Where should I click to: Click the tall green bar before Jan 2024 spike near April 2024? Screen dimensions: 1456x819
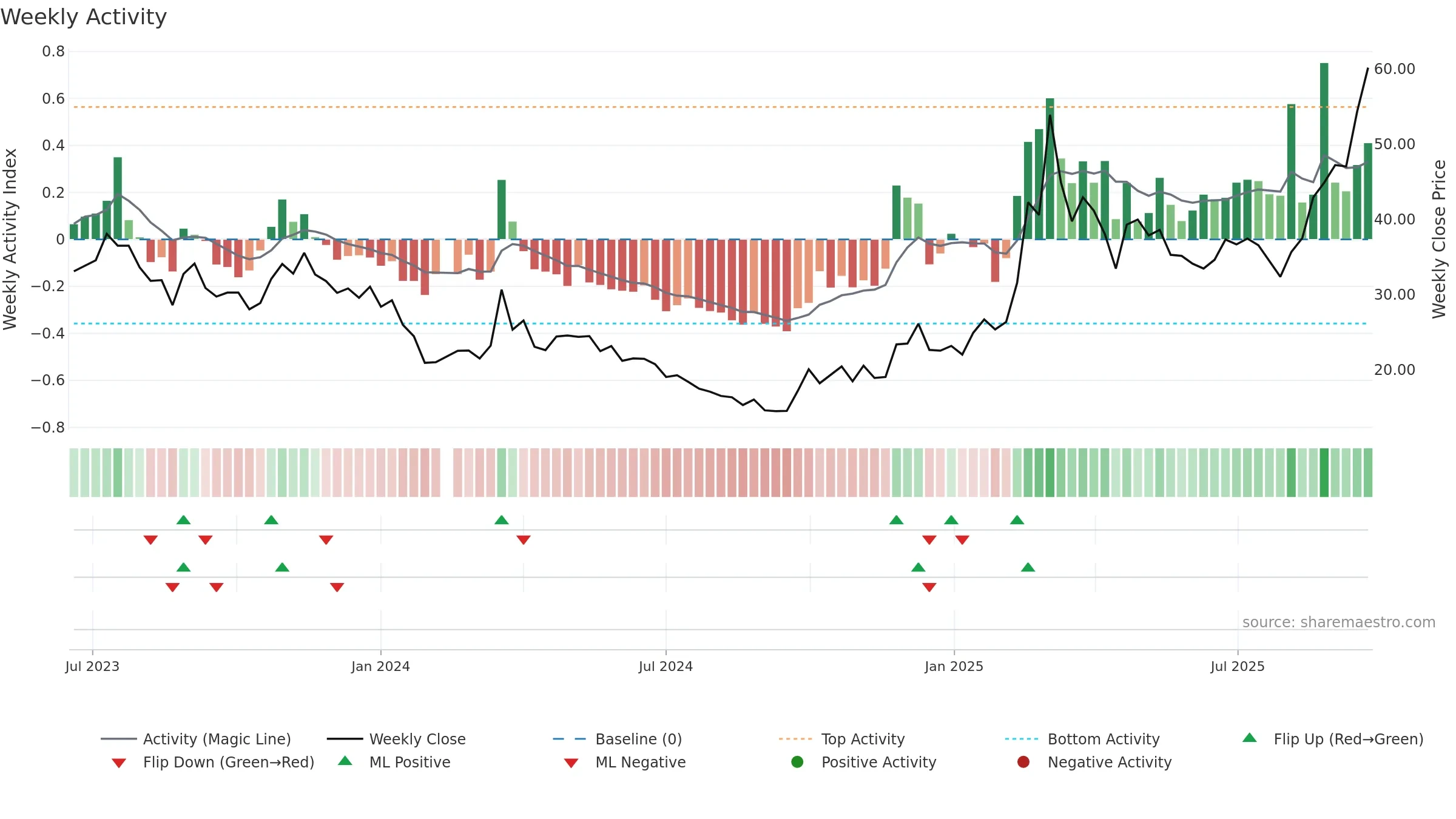501,209
